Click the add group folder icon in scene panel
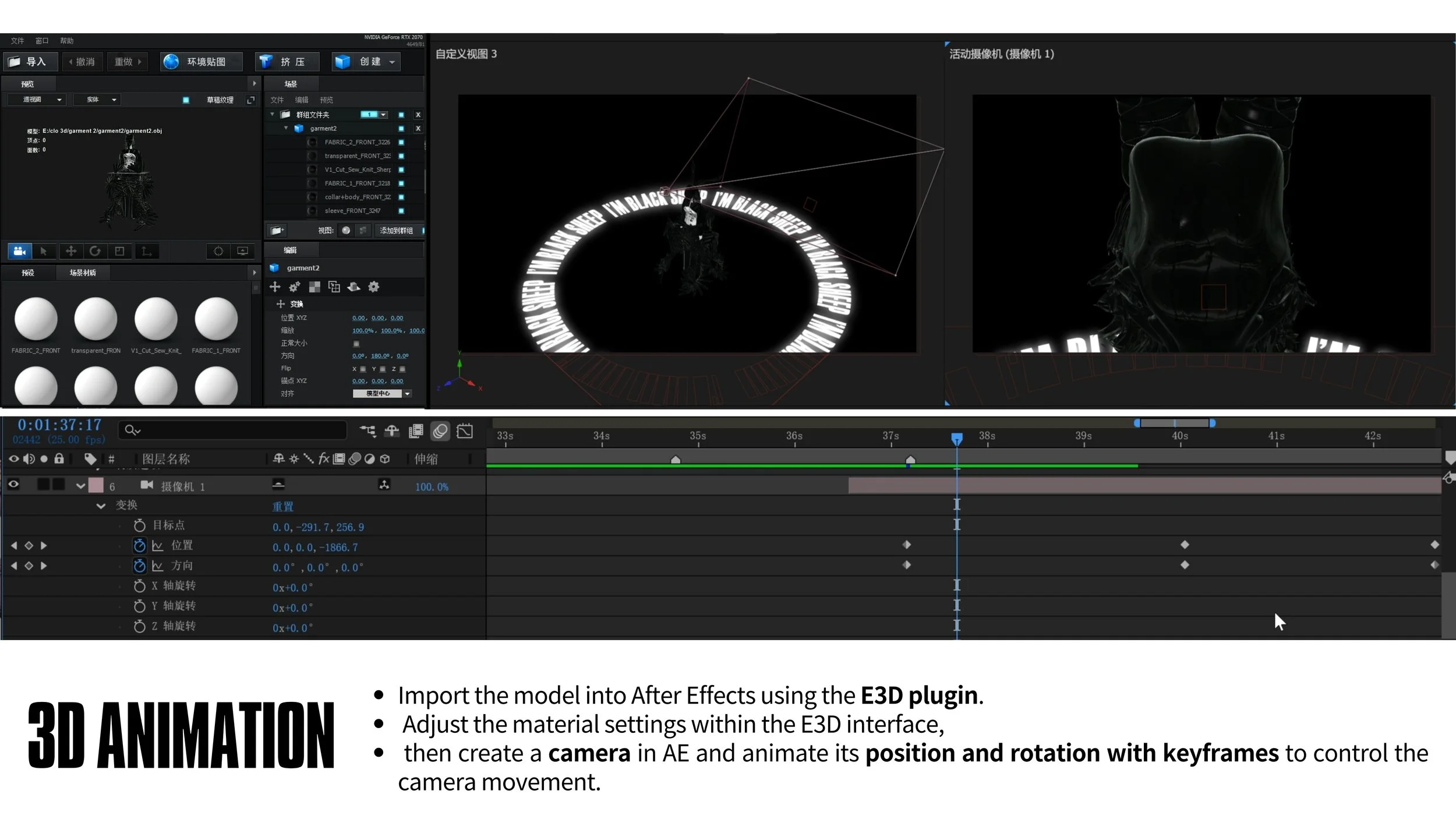The image size is (1456, 819). (277, 231)
